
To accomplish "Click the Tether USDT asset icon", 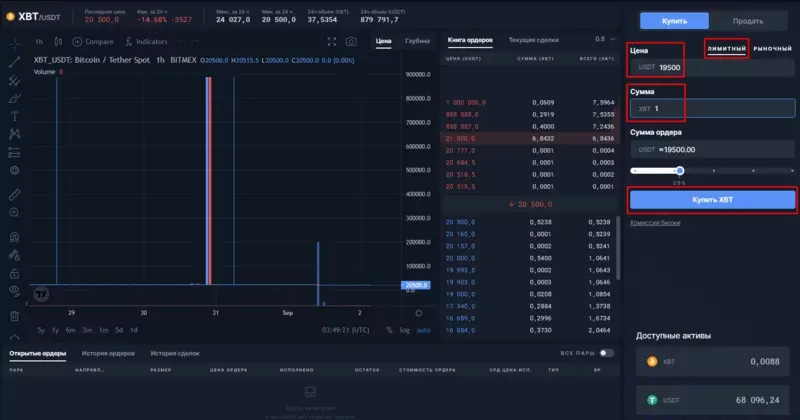I will [x=652, y=400].
